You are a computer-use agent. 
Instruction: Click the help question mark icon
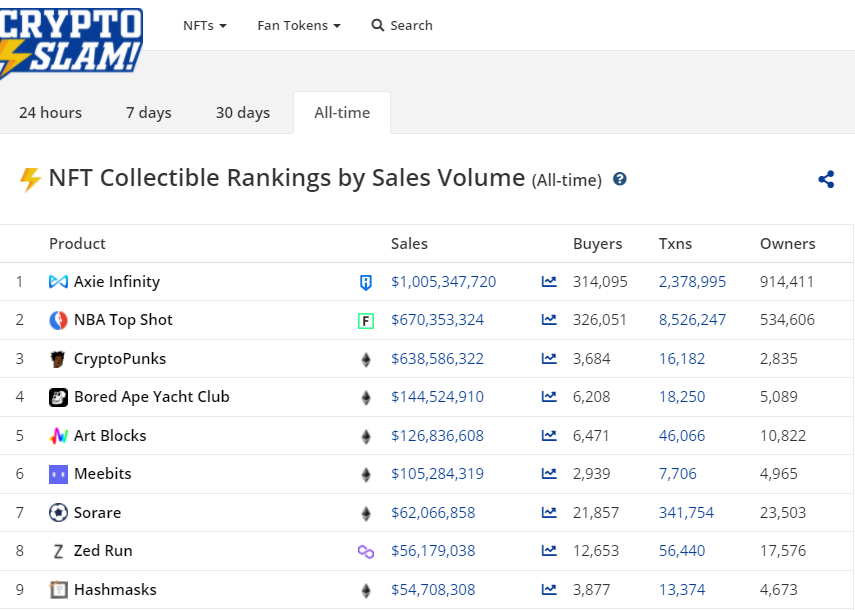(x=619, y=179)
